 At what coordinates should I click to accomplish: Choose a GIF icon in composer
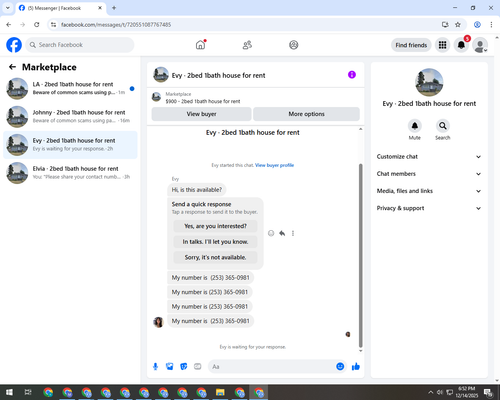(x=198, y=367)
